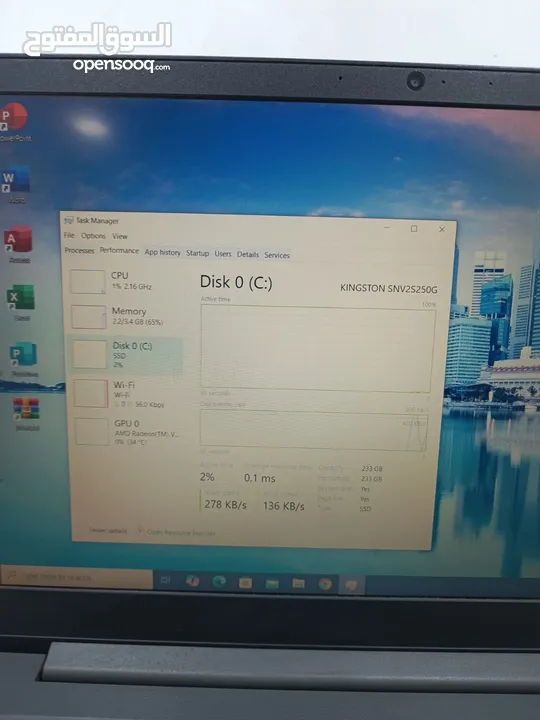Select the GPU 0 performance entry
Image resolution: width=540 pixels, height=720 pixels.
tap(128, 432)
